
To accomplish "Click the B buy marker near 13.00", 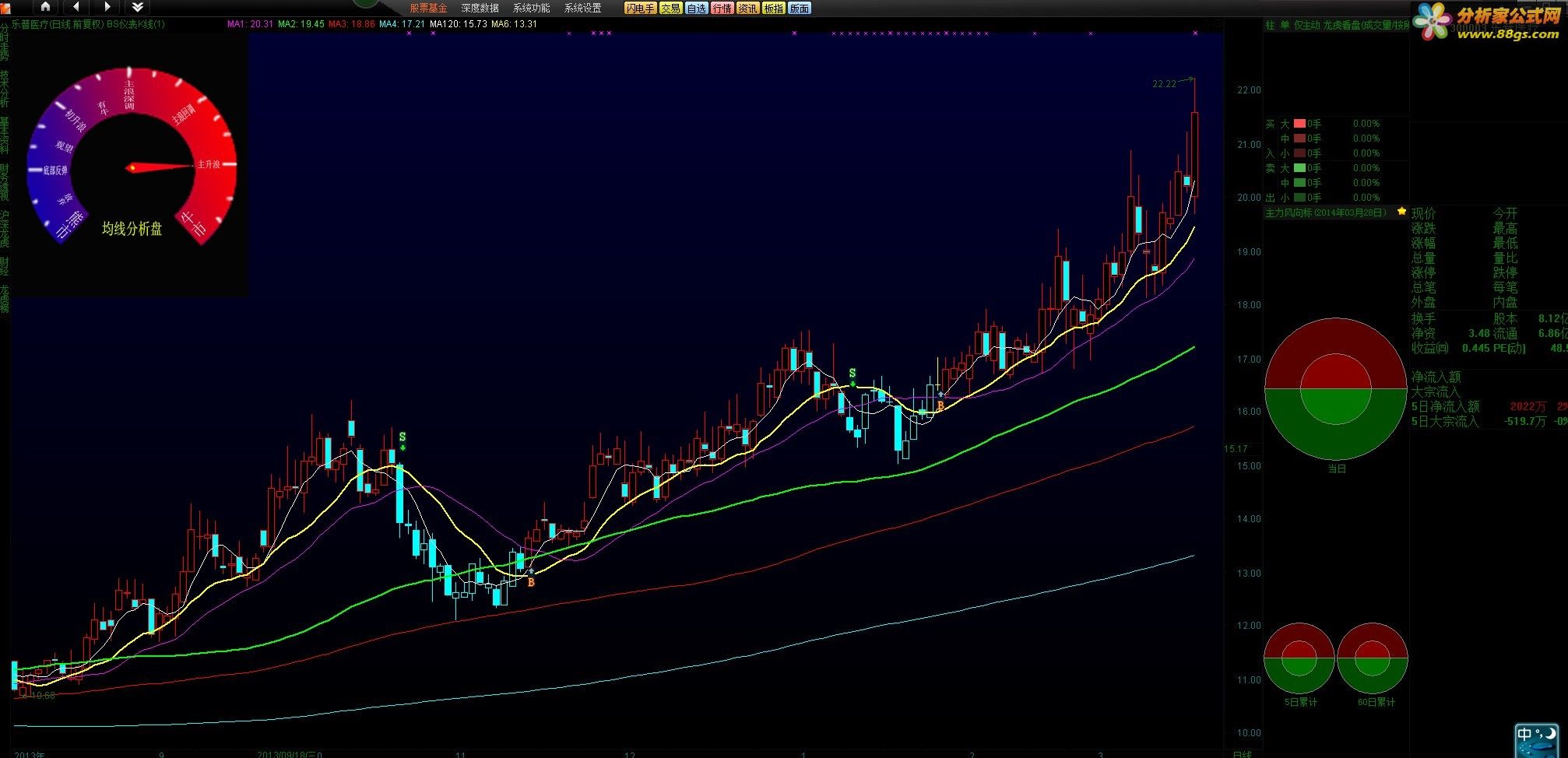I will coord(531,581).
